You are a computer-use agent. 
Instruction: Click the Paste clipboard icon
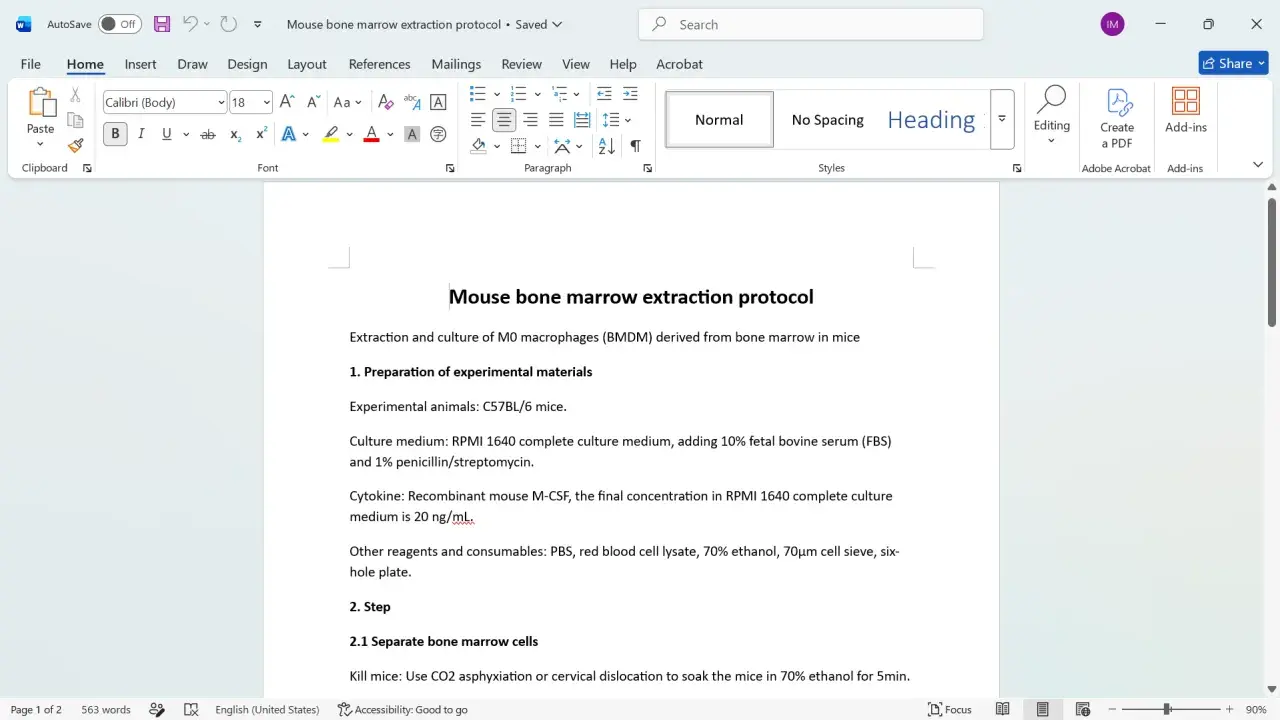coord(41,102)
